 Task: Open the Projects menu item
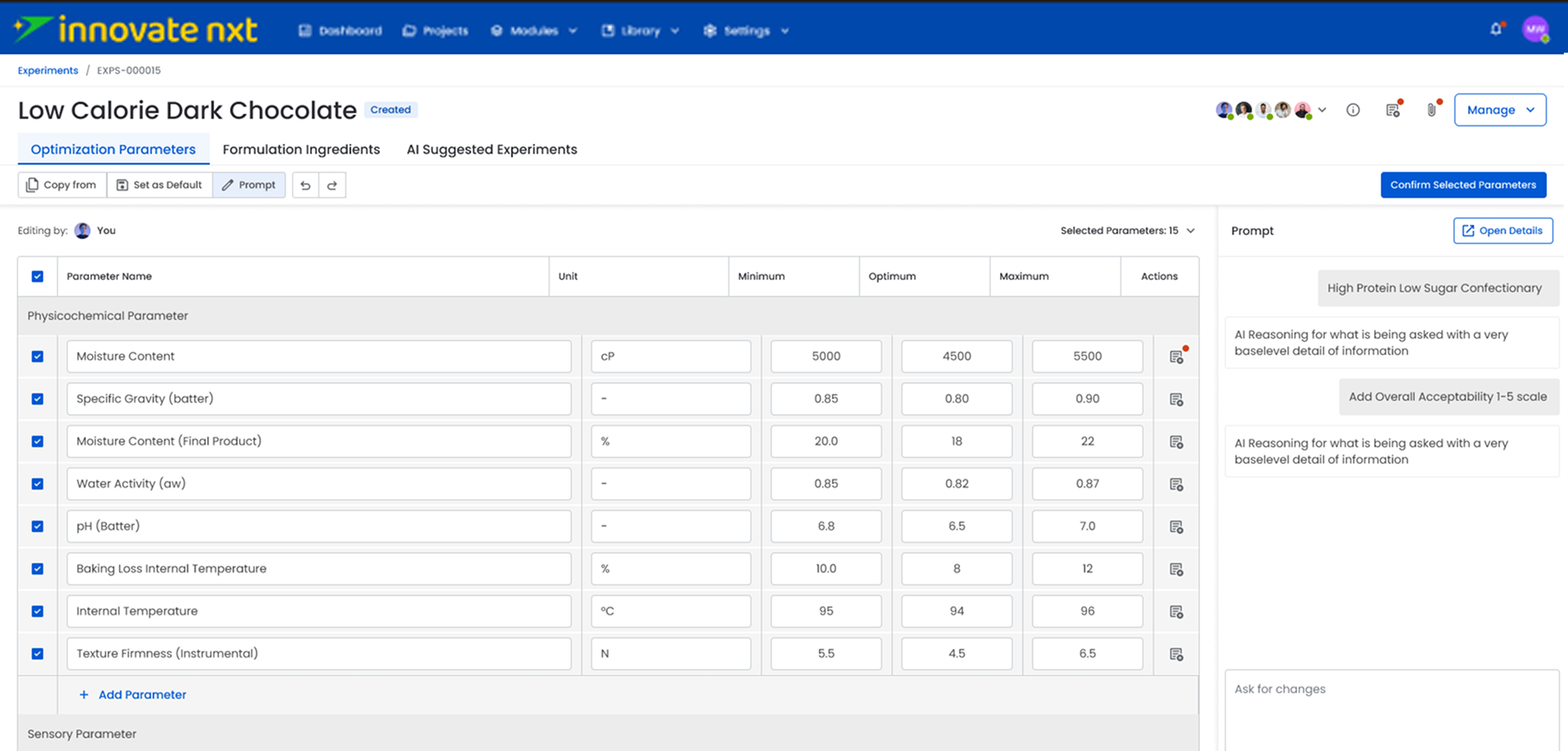(x=435, y=31)
